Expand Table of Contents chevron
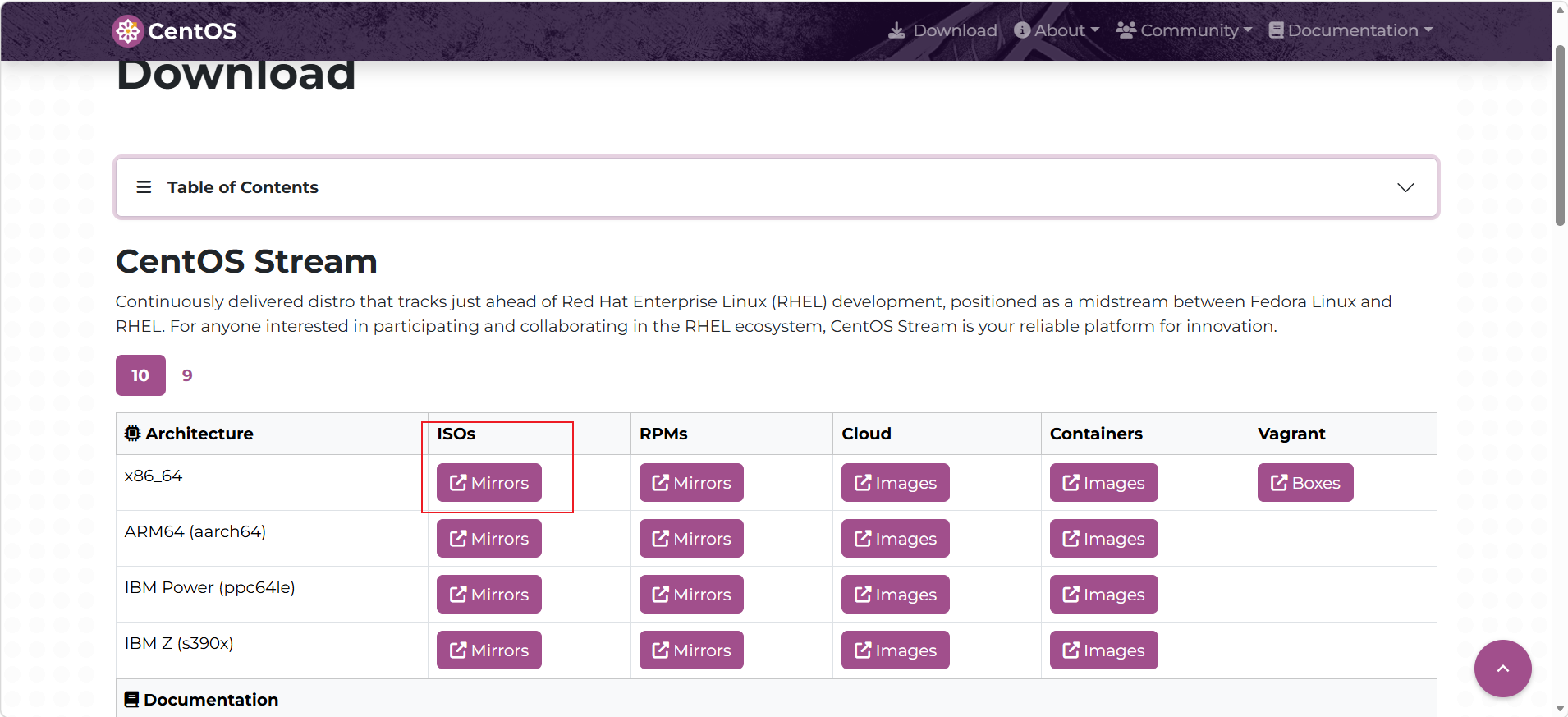Viewport: 1568px width, 717px height. coord(1405,187)
